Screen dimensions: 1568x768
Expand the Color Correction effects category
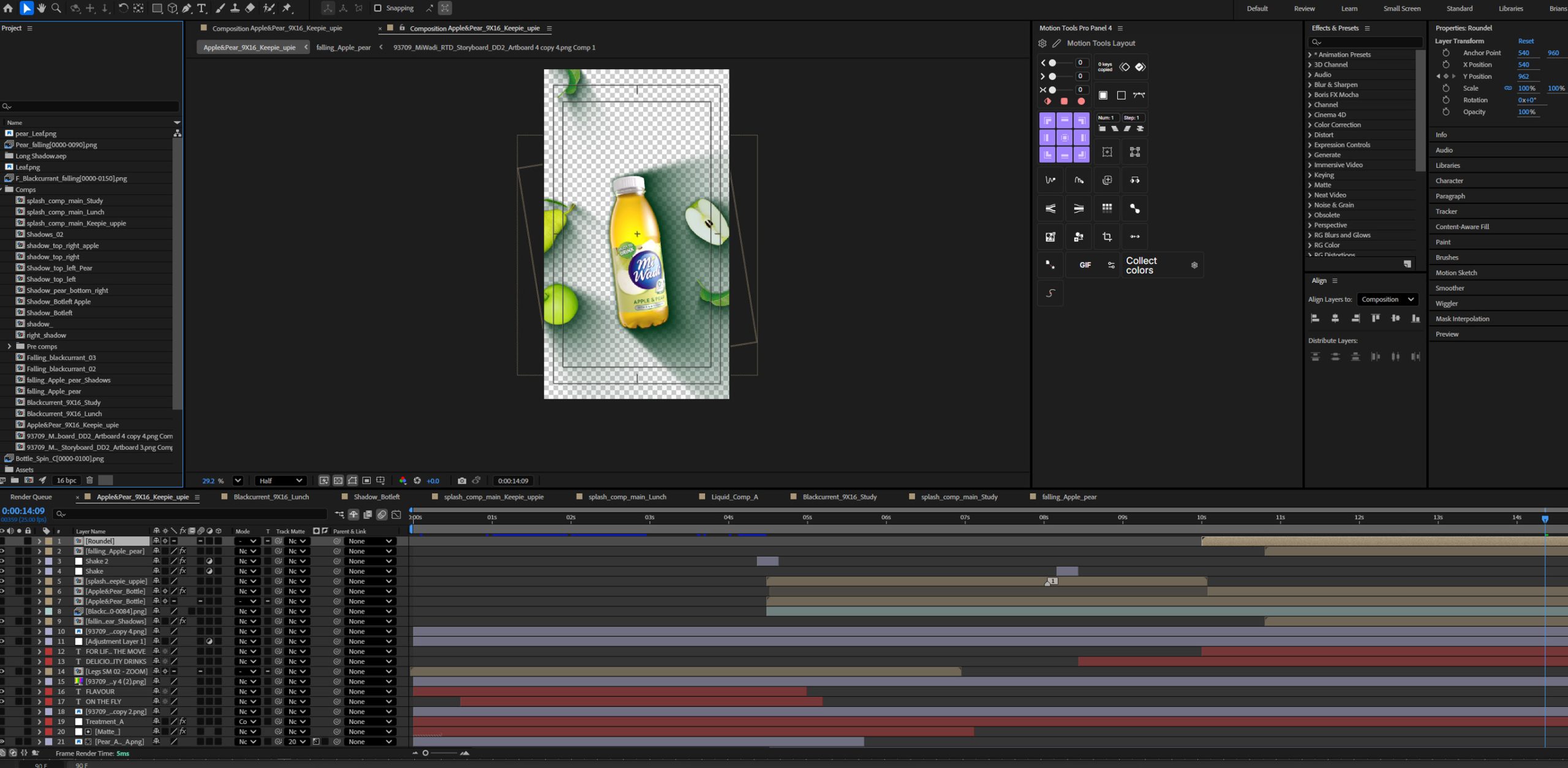click(1310, 125)
